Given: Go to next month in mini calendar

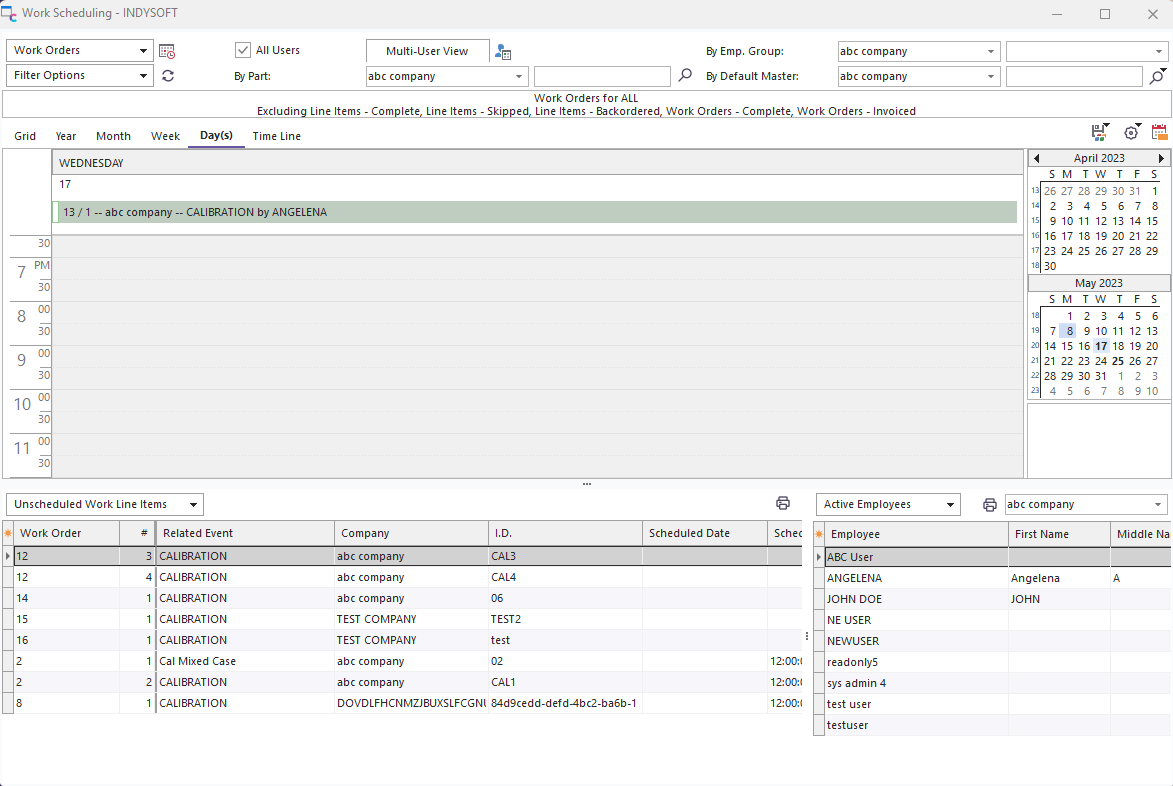Looking at the screenshot, I should click(x=1161, y=158).
